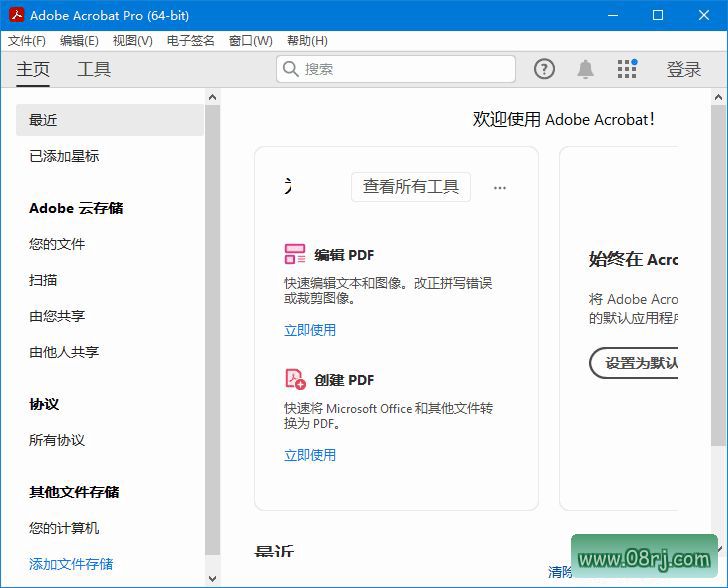Click 添加文件存储 link in sidebar
The image size is (728, 588).
point(71,564)
